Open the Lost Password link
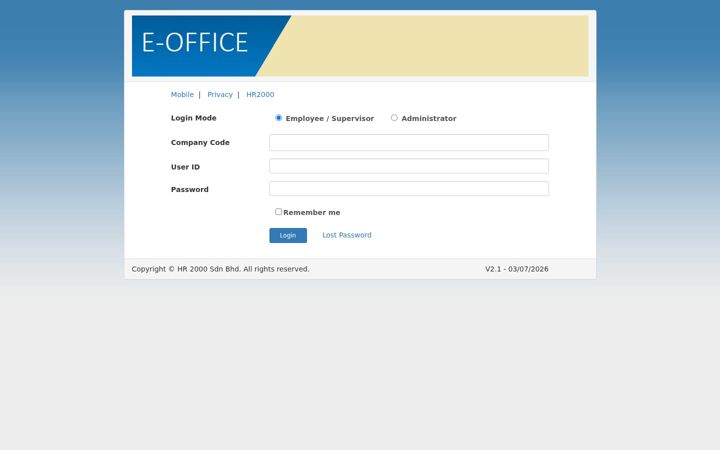Viewport: 720px width, 450px height. coord(347,235)
